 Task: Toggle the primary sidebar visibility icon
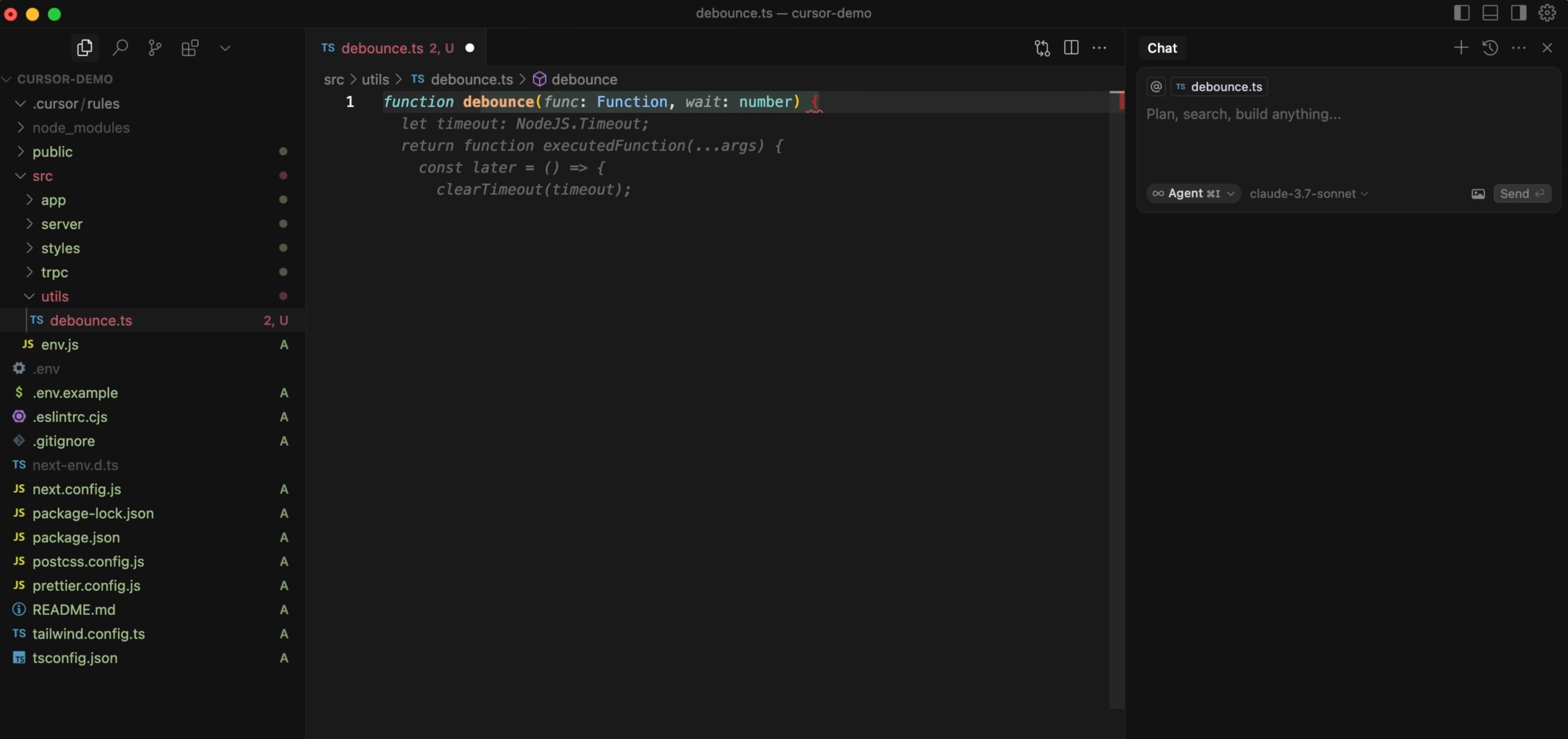click(1461, 13)
